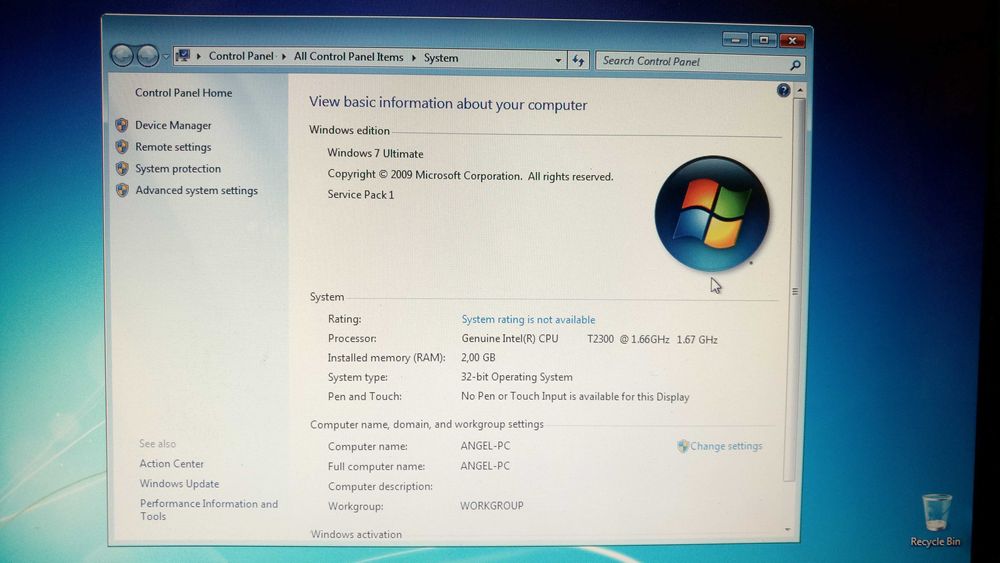The height and width of the screenshot is (563, 1000).
Task: Click the scrollbar up arrow
Action: click(x=799, y=91)
